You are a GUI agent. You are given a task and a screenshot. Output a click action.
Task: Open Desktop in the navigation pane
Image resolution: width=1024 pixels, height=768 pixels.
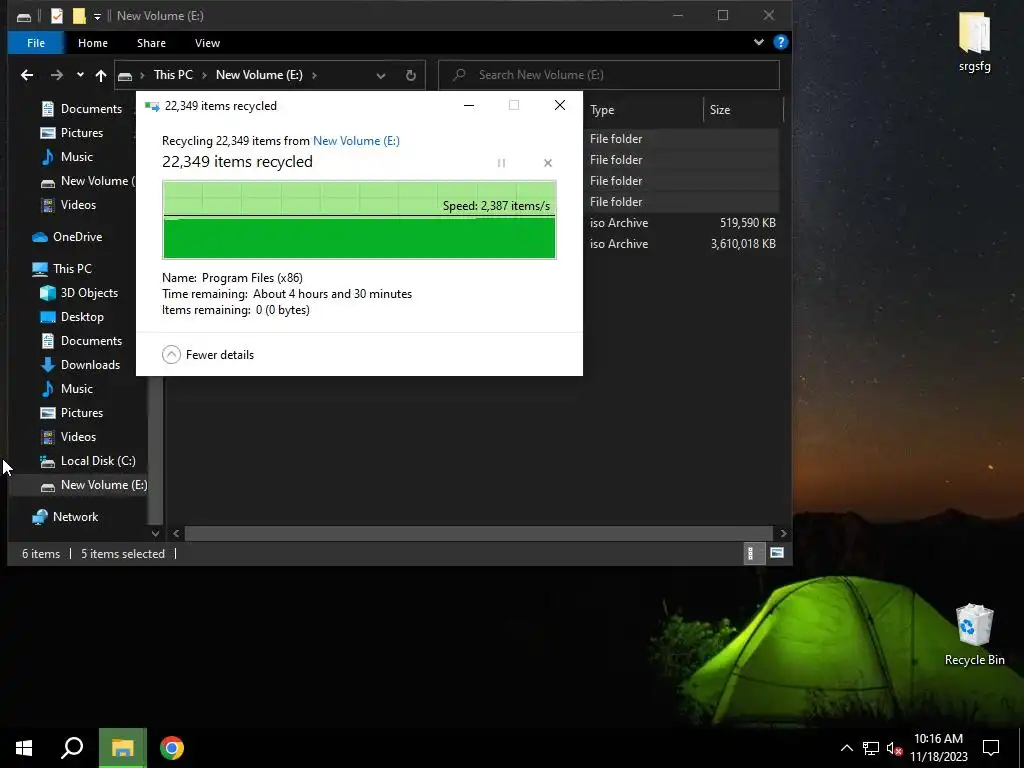tap(82, 317)
